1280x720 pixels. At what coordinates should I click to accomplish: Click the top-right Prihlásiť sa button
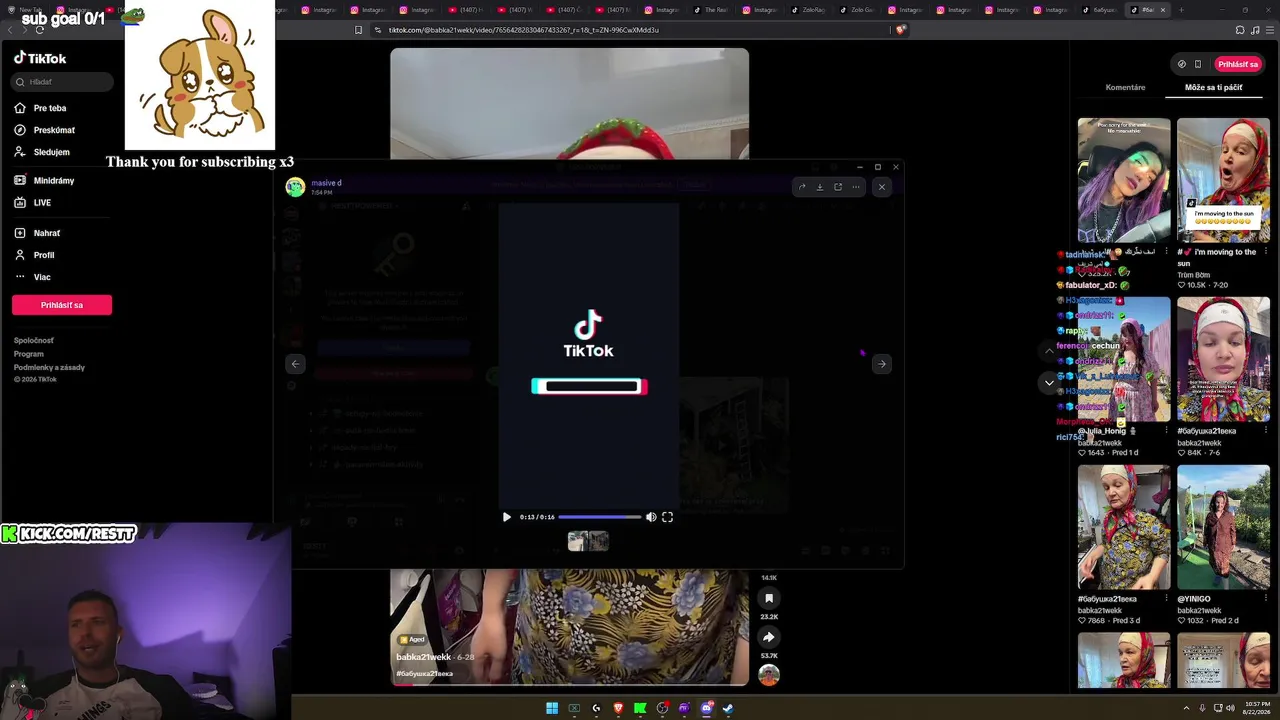[1238, 64]
